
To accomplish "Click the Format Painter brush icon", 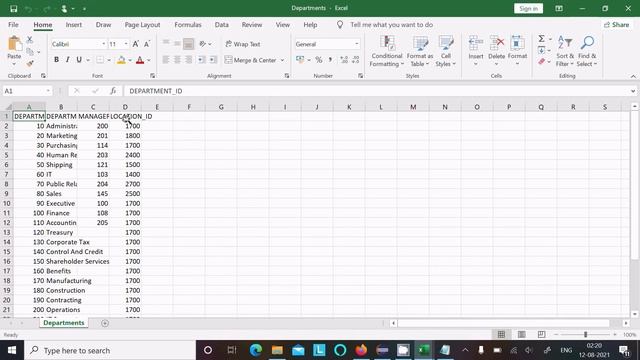I will 29,63.
